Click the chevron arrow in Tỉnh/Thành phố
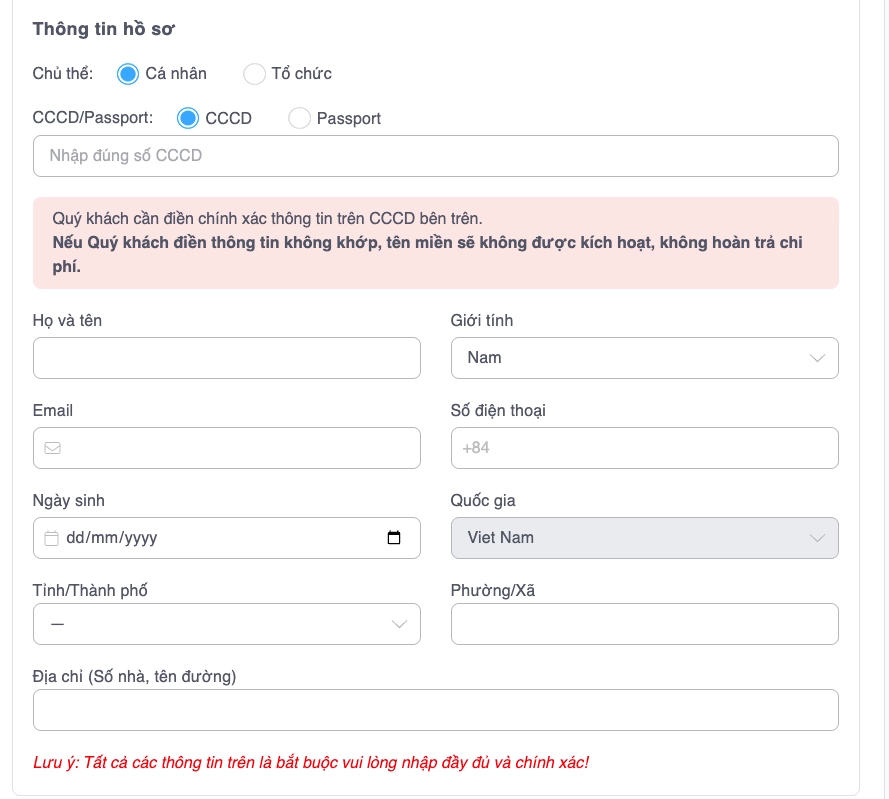This screenshot has height=799, width=889. (x=399, y=624)
